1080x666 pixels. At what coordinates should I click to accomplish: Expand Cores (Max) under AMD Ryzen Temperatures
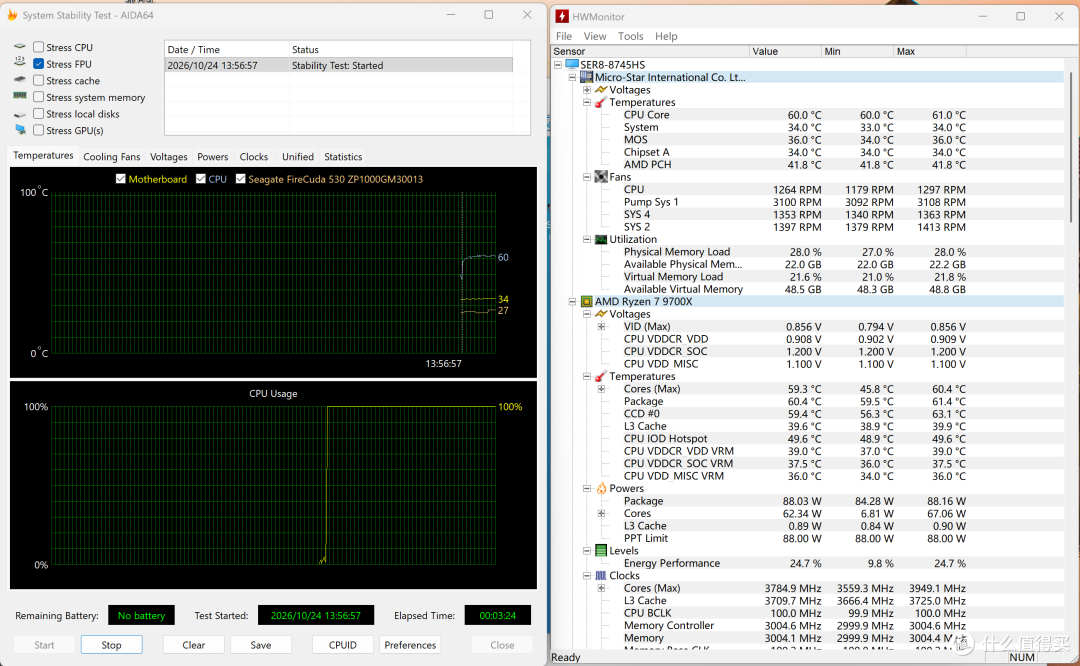tap(601, 389)
